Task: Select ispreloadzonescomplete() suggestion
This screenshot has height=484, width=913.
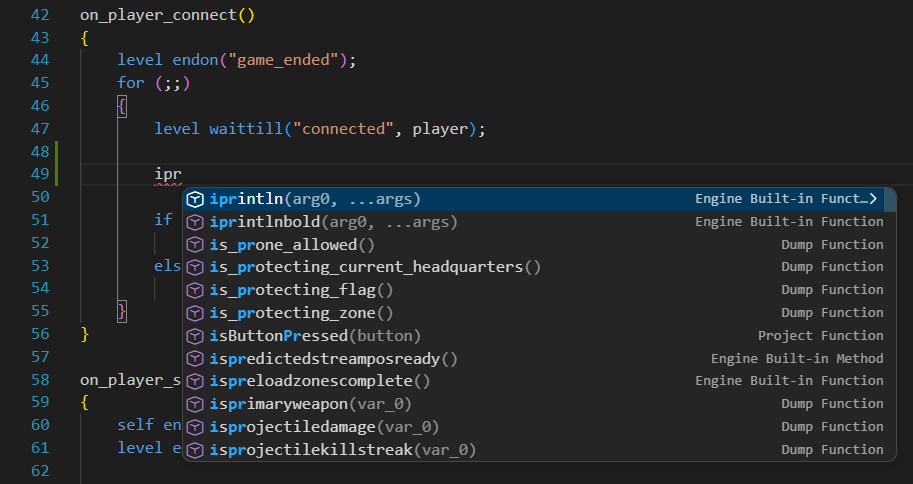Action: click(x=534, y=381)
